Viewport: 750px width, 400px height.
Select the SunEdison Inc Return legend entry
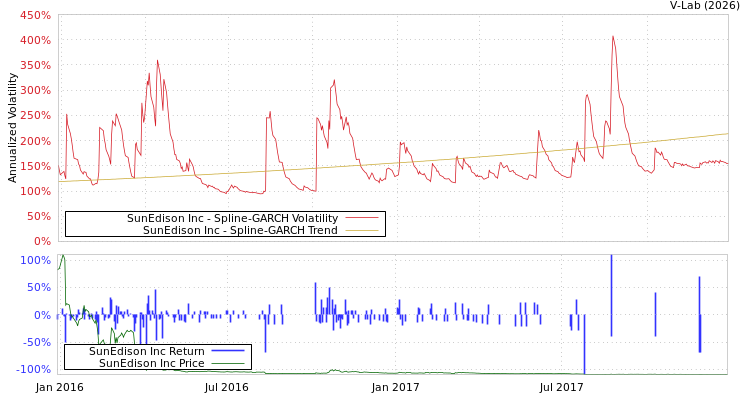[x=146, y=351]
